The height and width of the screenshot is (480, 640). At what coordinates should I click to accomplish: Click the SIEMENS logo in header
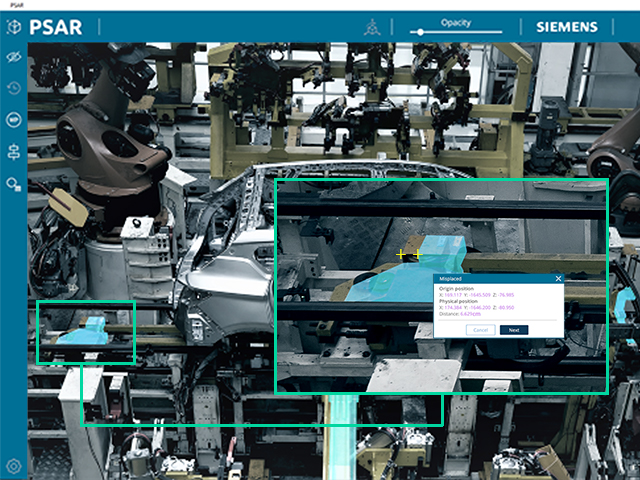point(567,27)
